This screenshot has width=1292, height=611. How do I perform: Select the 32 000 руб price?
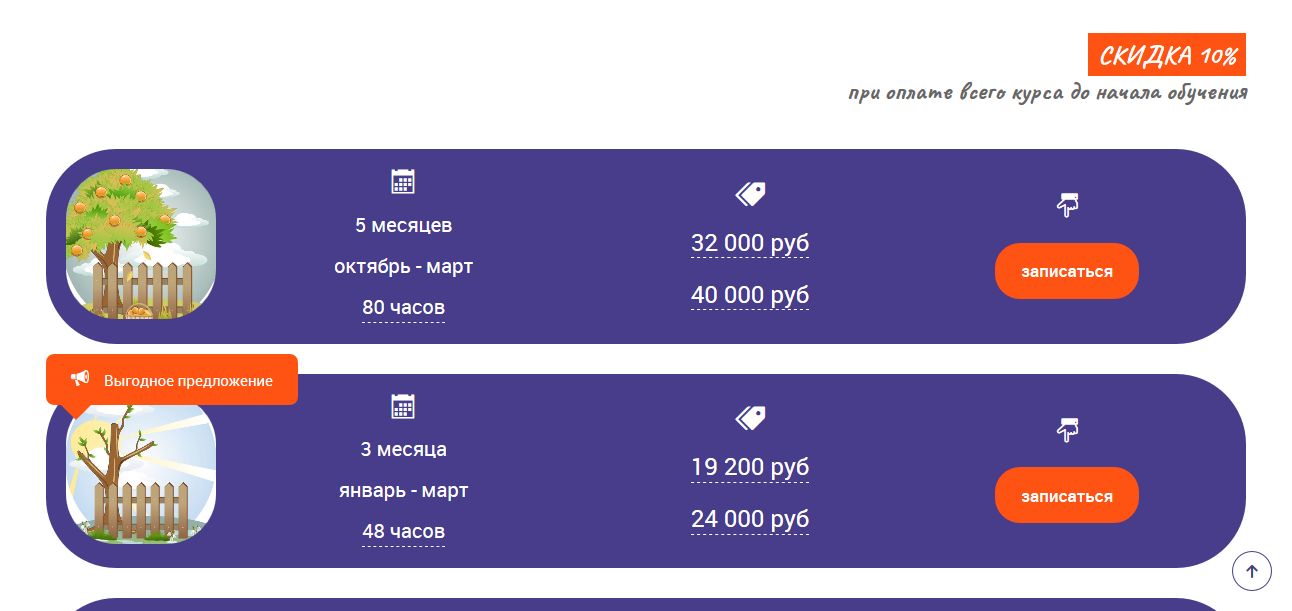[x=750, y=244]
